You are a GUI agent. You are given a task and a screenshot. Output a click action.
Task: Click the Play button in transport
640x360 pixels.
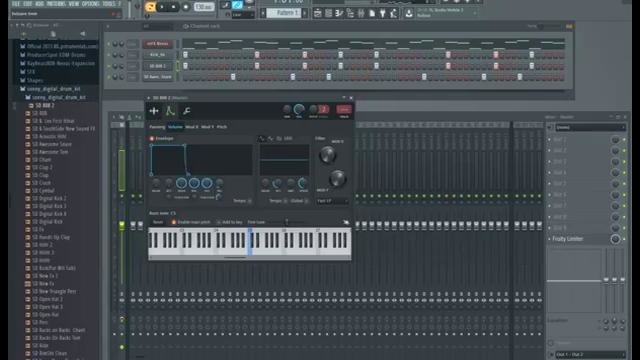pyautogui.click(x=162, y=7)
